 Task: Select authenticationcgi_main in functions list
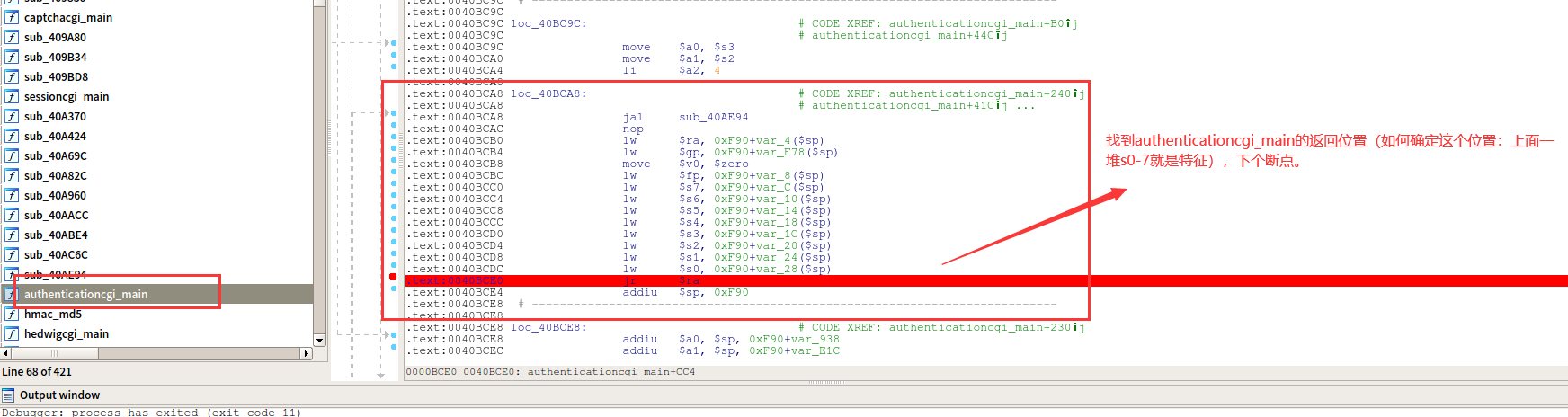85,294
